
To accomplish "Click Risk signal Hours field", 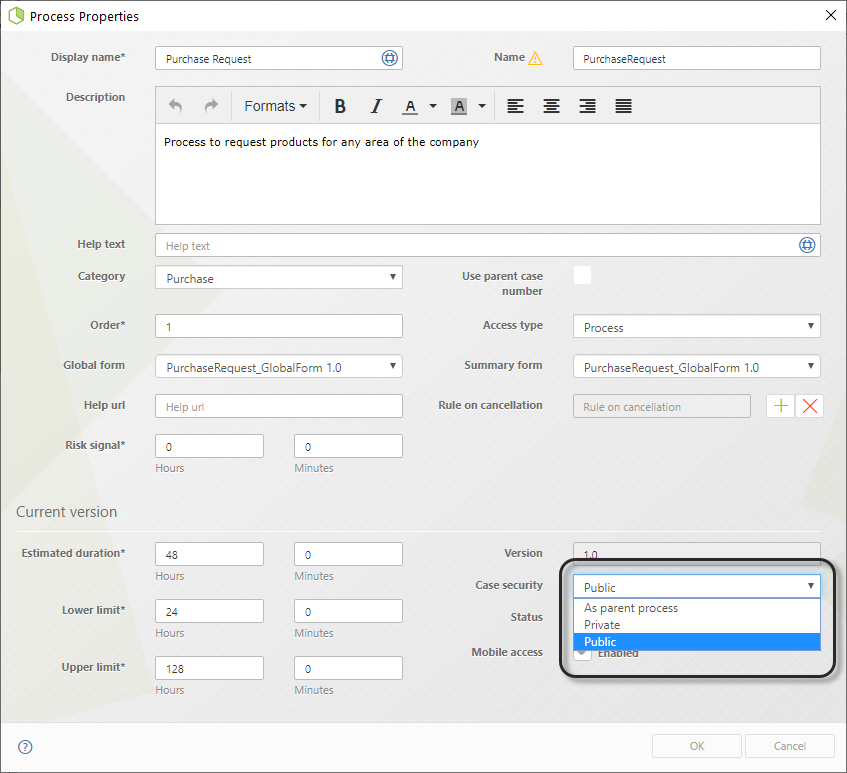I will (210, 446).
